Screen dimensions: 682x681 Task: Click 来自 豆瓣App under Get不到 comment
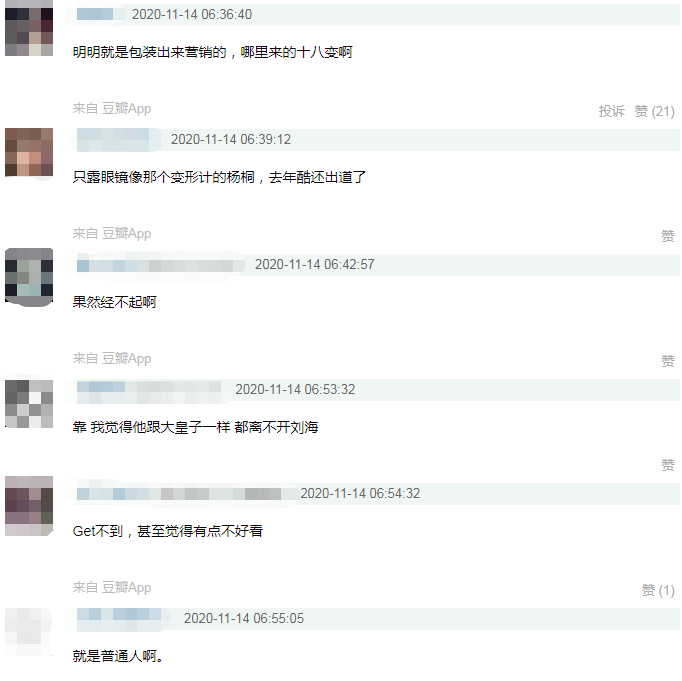click(112, 588)
